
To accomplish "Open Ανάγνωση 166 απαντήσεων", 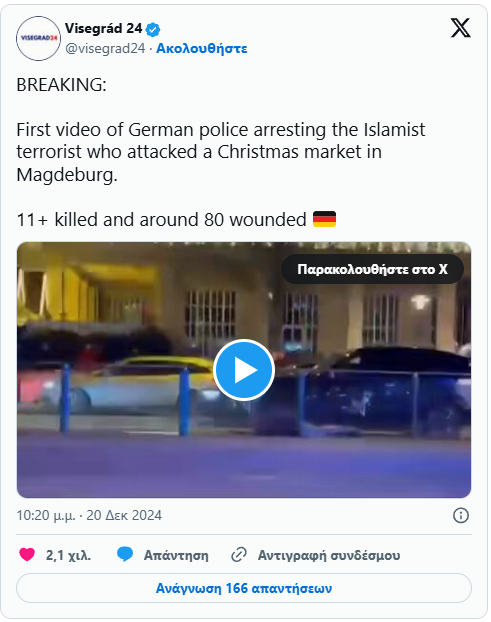I will point(244,588).
